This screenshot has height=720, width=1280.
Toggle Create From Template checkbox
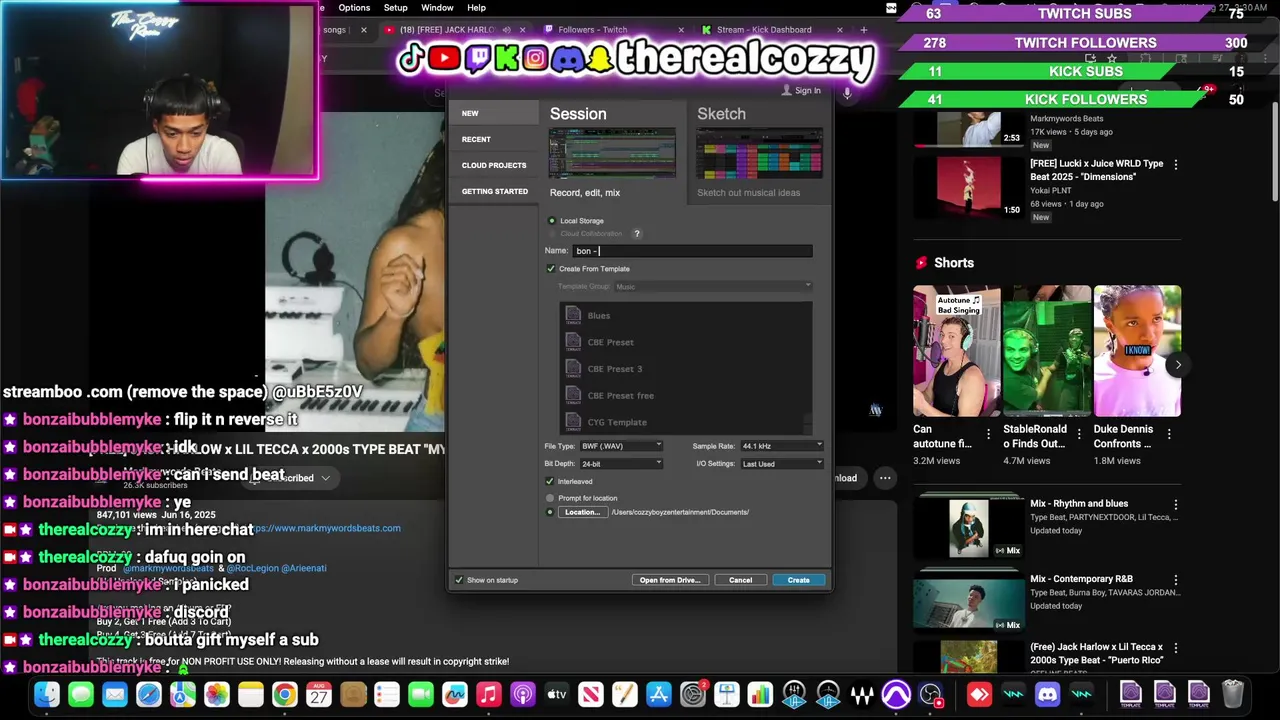[551, 269]
